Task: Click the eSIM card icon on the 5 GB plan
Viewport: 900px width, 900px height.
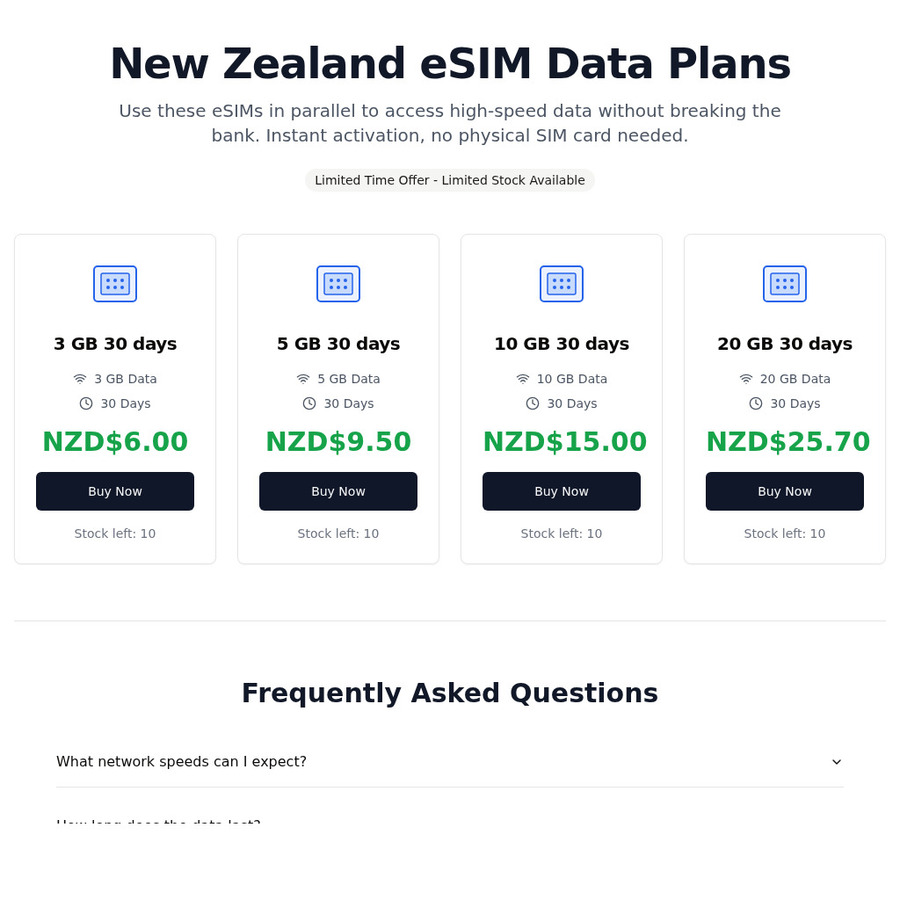Action: point(338,283)
